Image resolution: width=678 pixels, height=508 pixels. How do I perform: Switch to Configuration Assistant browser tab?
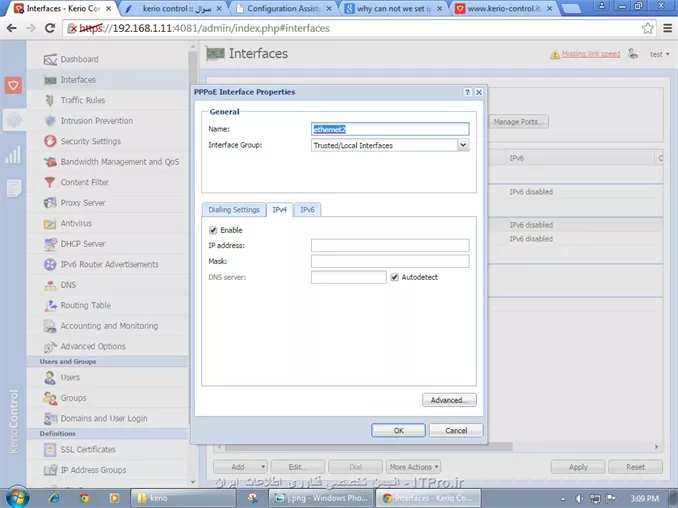point(285,9)
